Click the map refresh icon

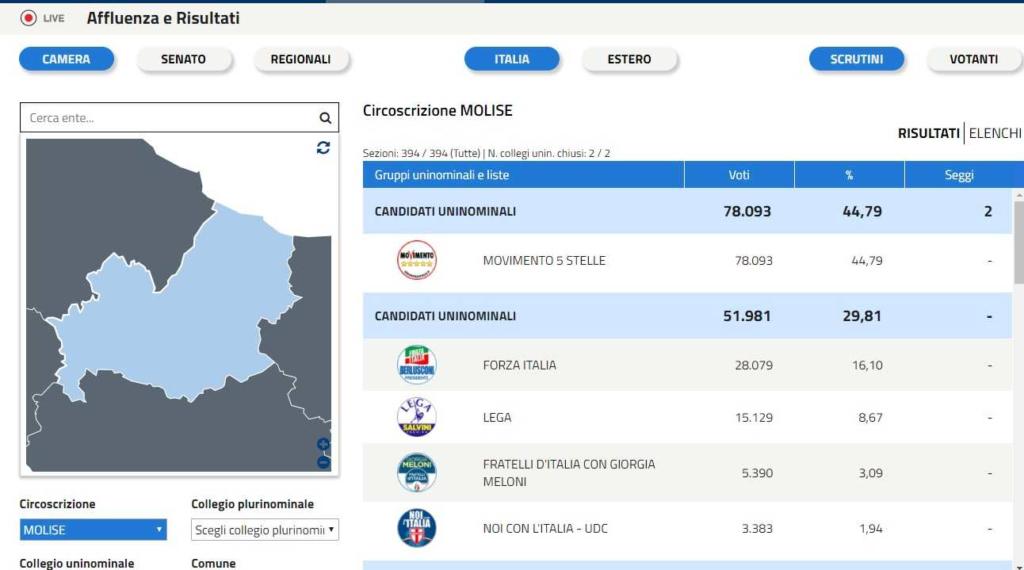pos(323,148)
